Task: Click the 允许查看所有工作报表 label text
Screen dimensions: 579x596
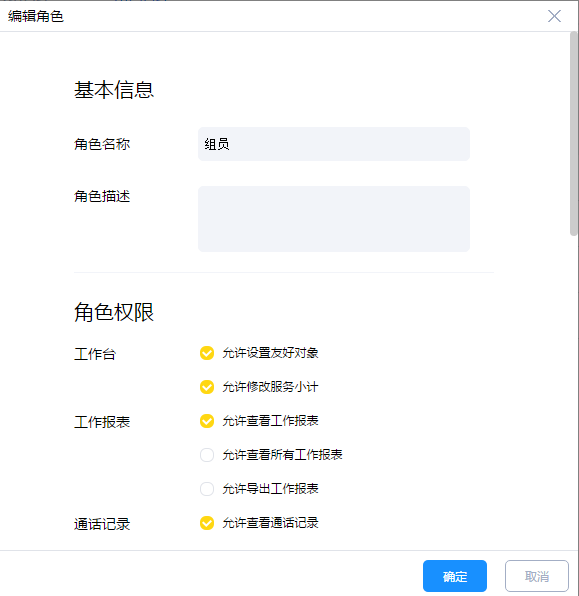Action: click(x=282, y=455)
